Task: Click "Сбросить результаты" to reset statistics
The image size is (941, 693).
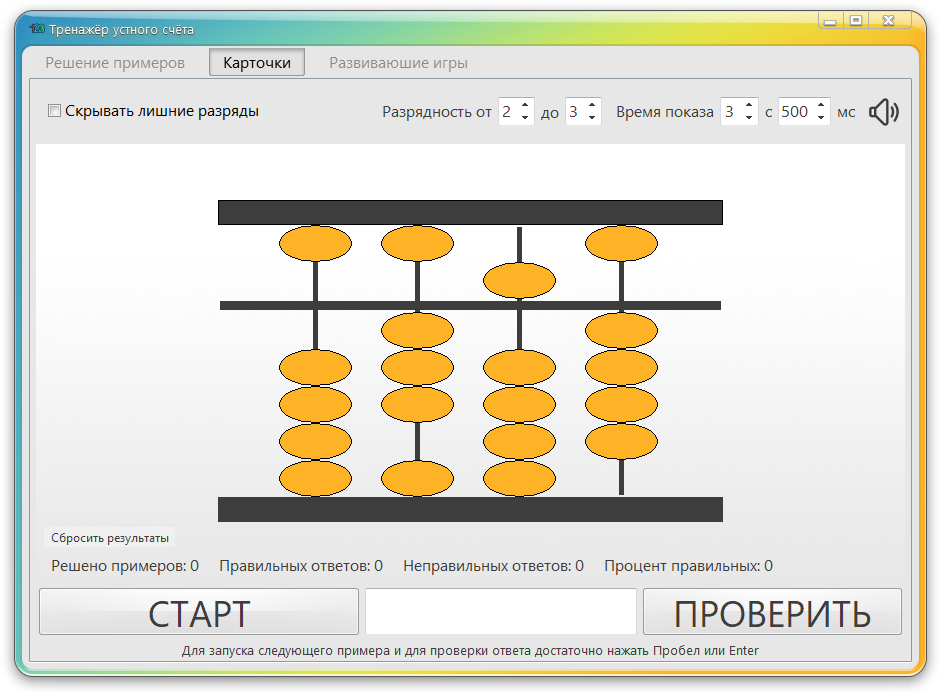Action: pos(110,537)
